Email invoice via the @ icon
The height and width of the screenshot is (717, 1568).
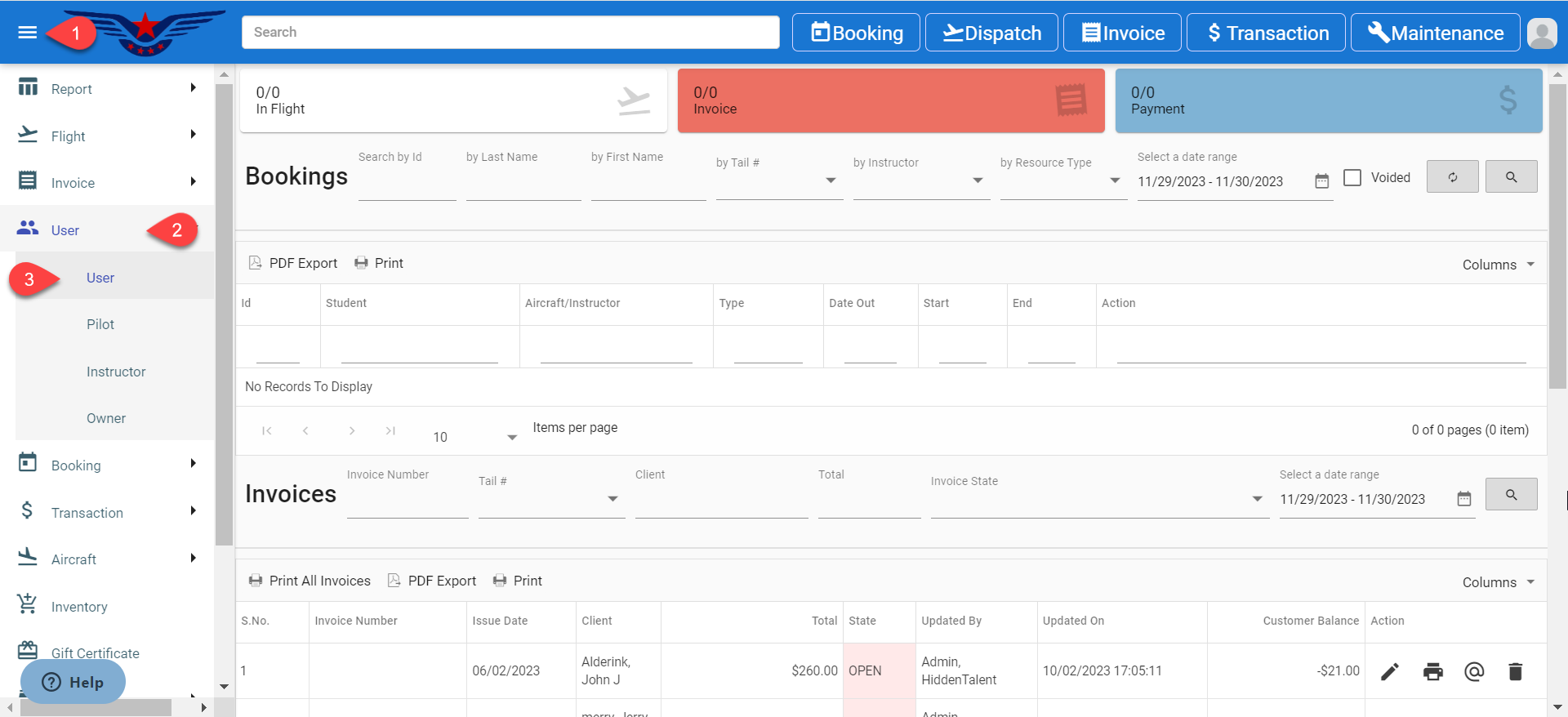(1474, 671)
